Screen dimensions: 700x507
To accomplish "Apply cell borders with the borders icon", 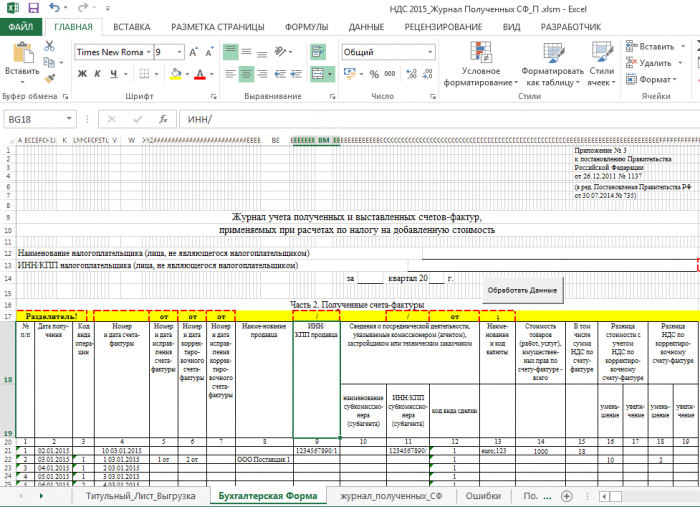I will [144, 74].
